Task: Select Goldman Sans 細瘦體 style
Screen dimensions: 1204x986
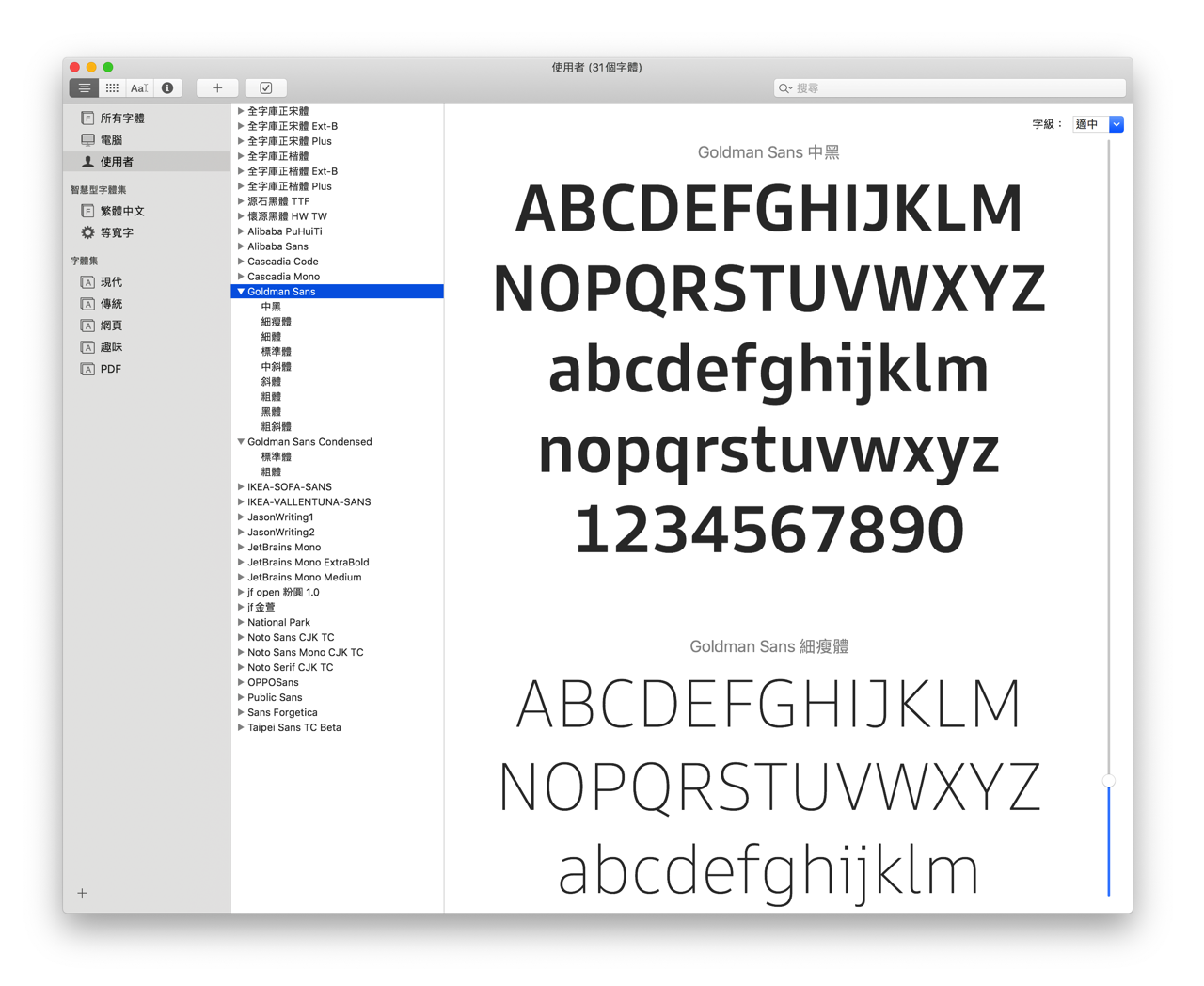Action: pos(338,322)
